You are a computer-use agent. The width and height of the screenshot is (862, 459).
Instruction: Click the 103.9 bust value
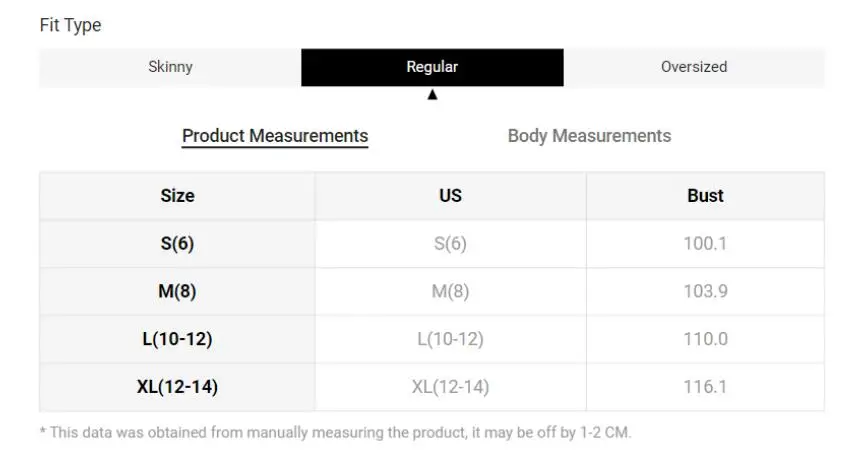[705, 291]
